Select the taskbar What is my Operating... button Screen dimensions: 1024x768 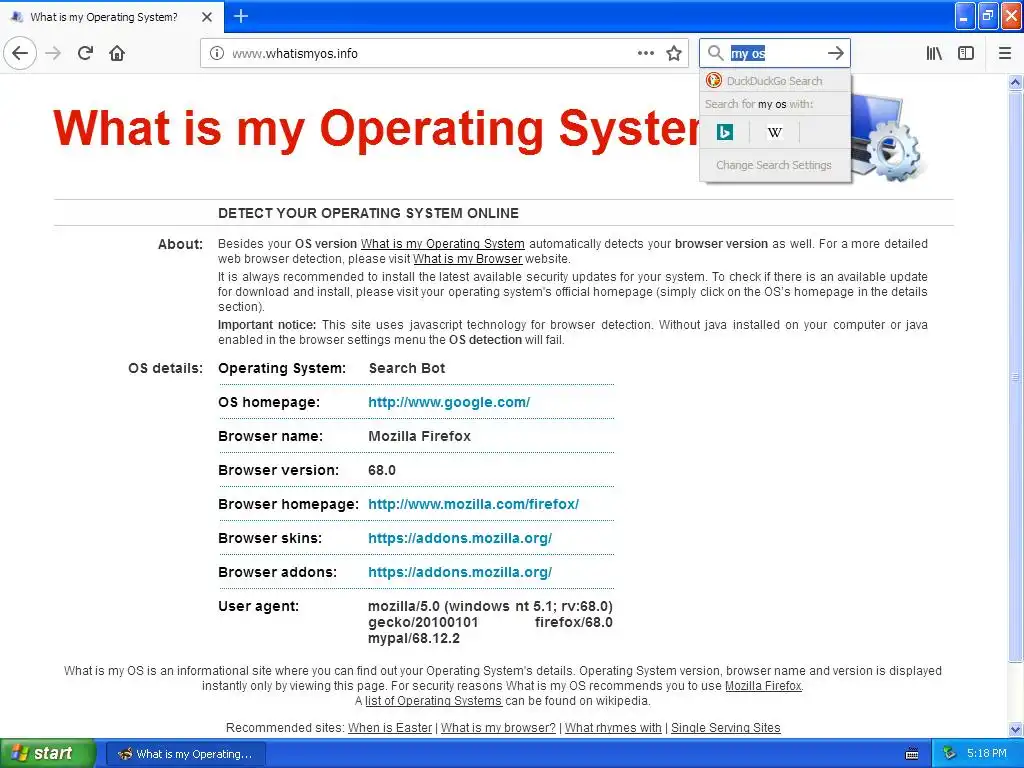point(185,754)
